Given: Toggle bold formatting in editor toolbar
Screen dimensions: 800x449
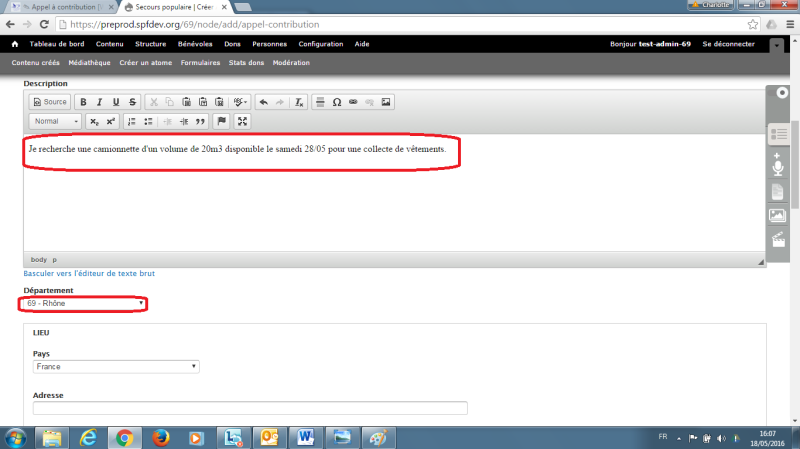Looking at the screenshot, I should [x=84, y=102].
